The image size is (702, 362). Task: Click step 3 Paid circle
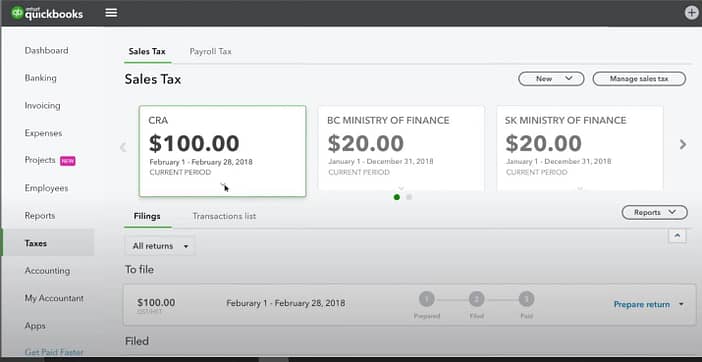[x=526, y=299]
